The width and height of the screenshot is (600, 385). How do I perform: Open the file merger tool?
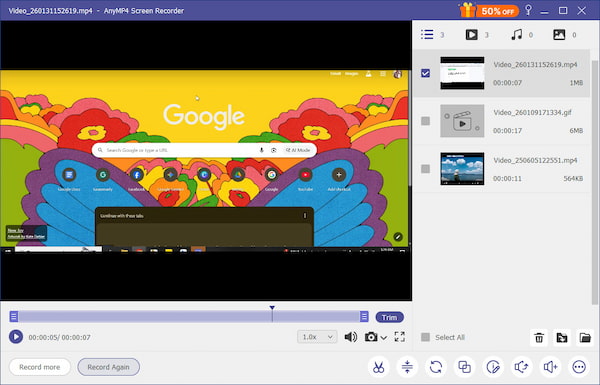tap(465, 367)
